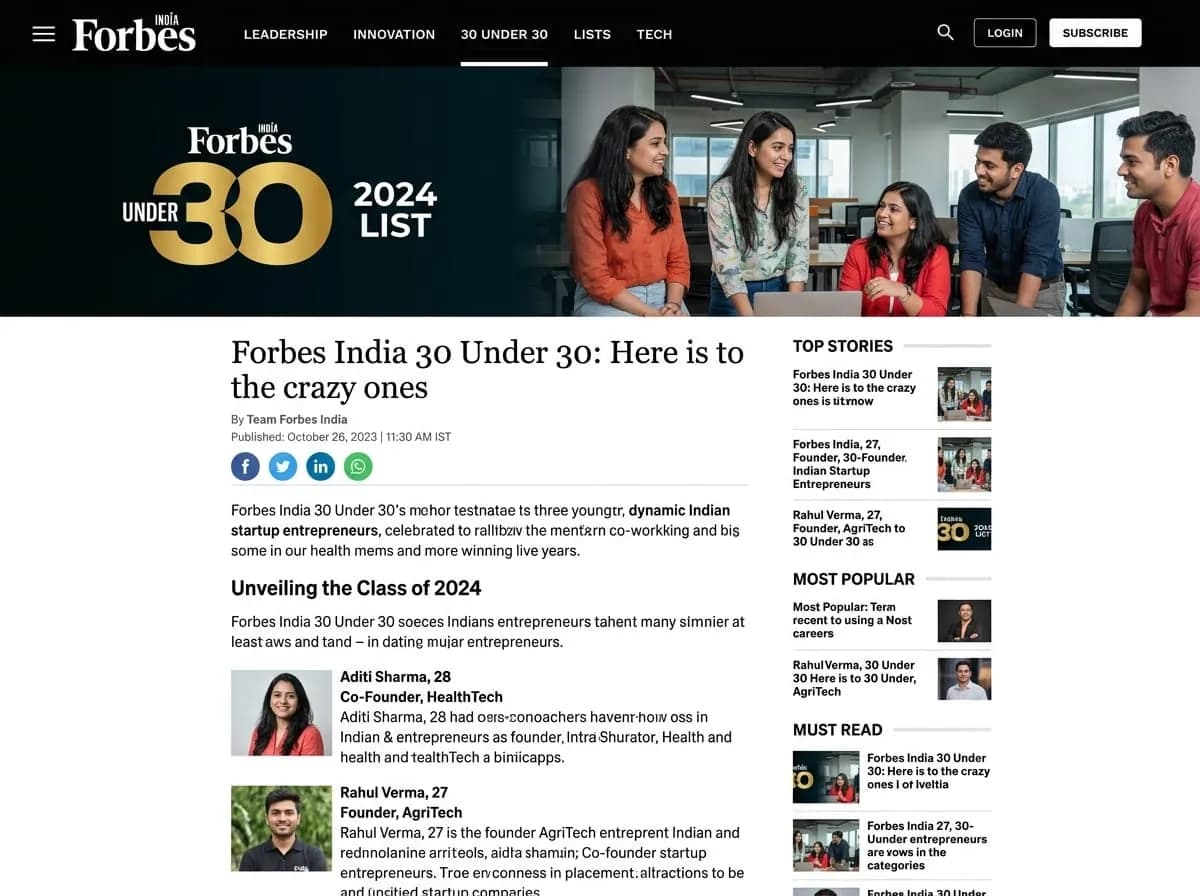Viewport: 1200px width, 896px height.
Task: Click Aditi Sharma's profile photo
Action: pyautogui.click(x=281, y=713)
